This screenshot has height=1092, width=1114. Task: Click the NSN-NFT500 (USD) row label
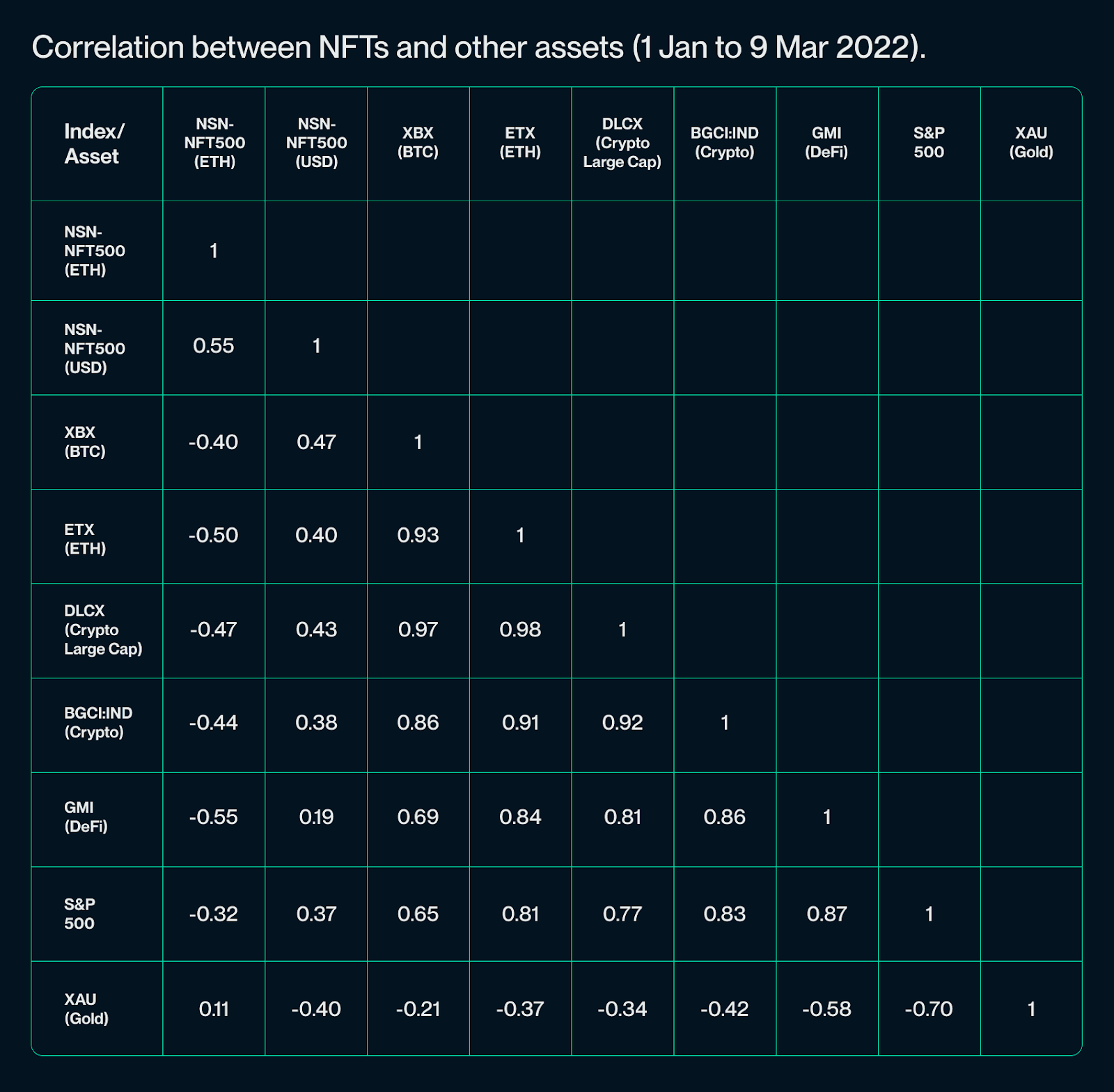click(x=95, y=348)
